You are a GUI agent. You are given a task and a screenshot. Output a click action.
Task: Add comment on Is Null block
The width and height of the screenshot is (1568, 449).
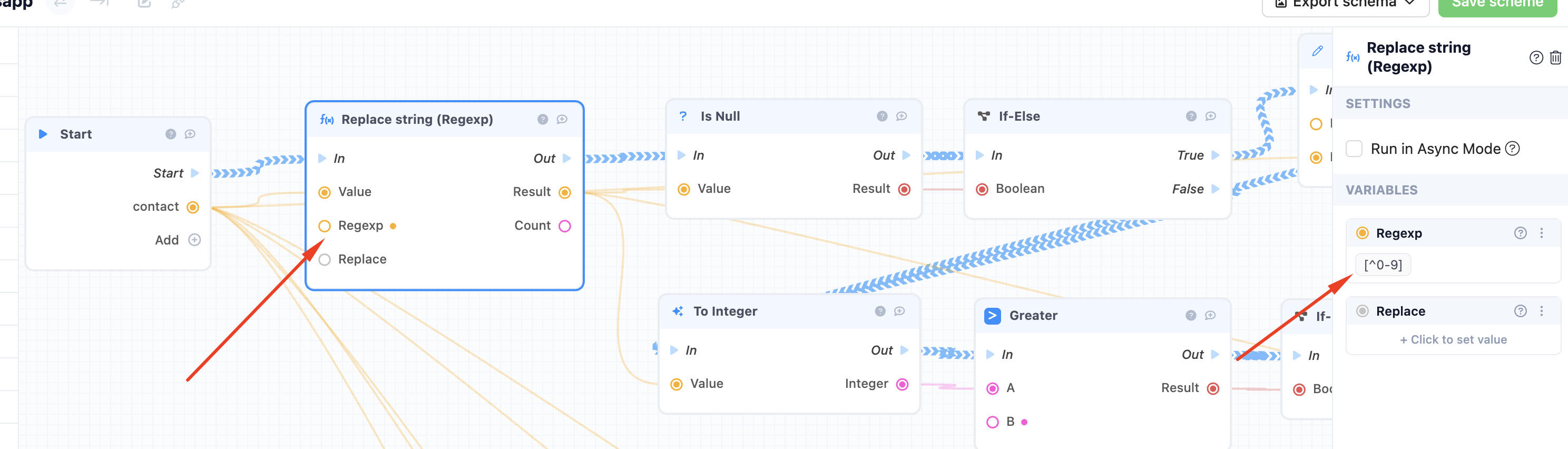pyautogui.click(x=901, y=116)
